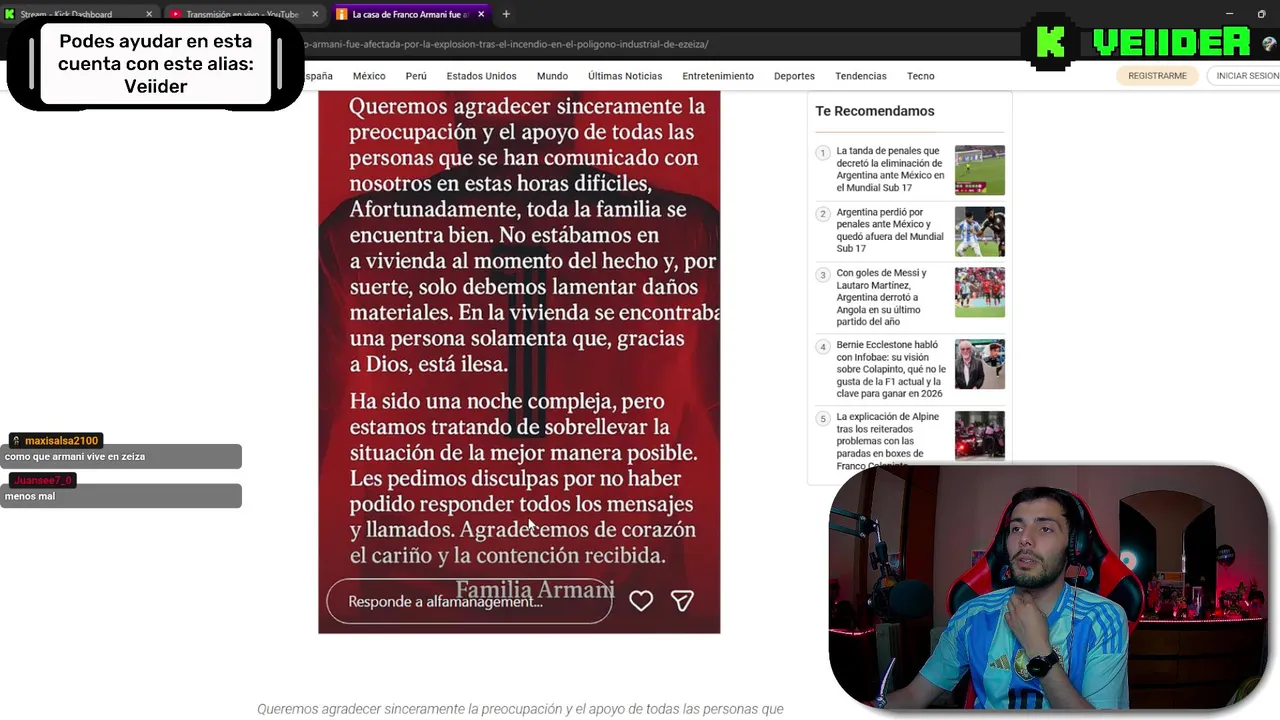Open the Entretenimiento section

pyautogui.click(x=718, y=76)
